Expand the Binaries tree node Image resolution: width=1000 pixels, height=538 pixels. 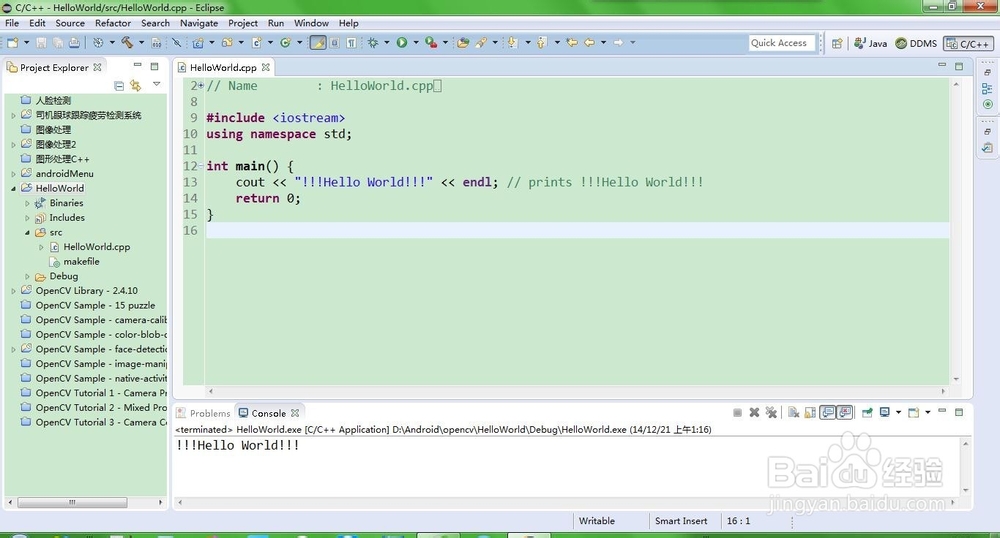27,203
